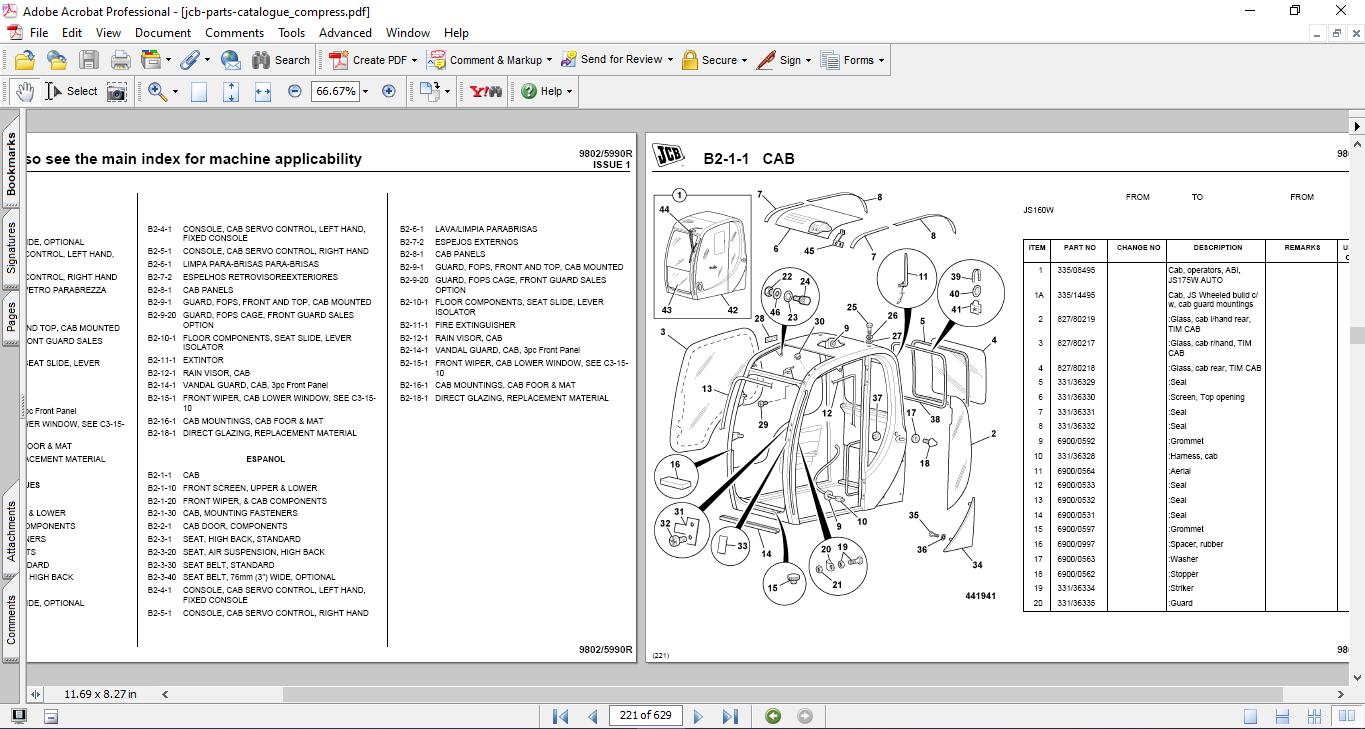
Task: Open the Tools menu
Action: pos(292,33)
